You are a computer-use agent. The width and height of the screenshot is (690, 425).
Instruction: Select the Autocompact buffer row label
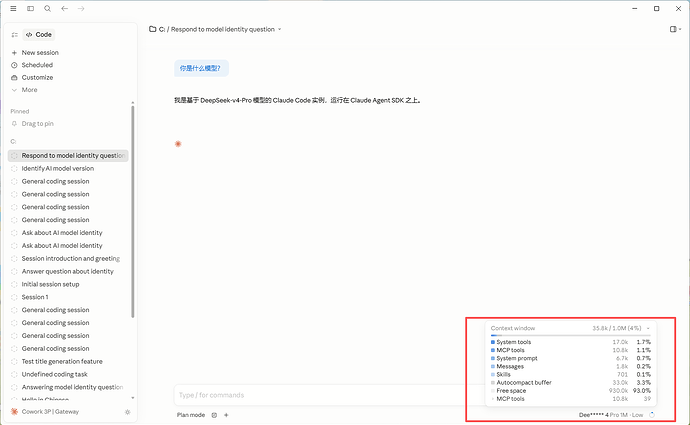(524, 382)
